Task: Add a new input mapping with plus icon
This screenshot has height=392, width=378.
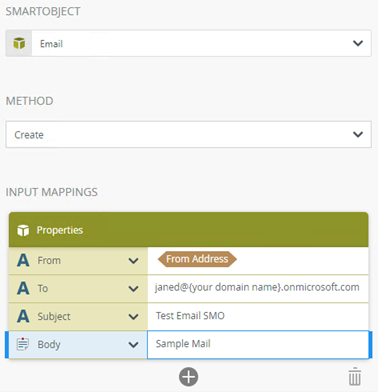Action: coord(189,377)
